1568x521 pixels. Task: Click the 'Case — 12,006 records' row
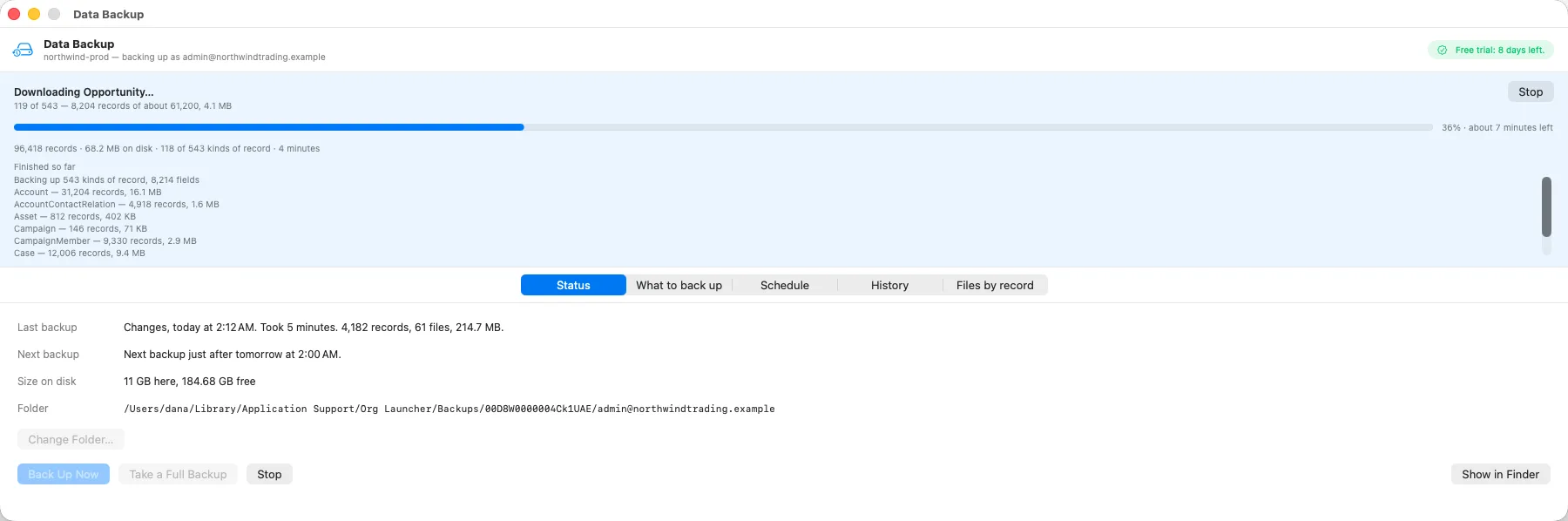(x=79, y=254)
